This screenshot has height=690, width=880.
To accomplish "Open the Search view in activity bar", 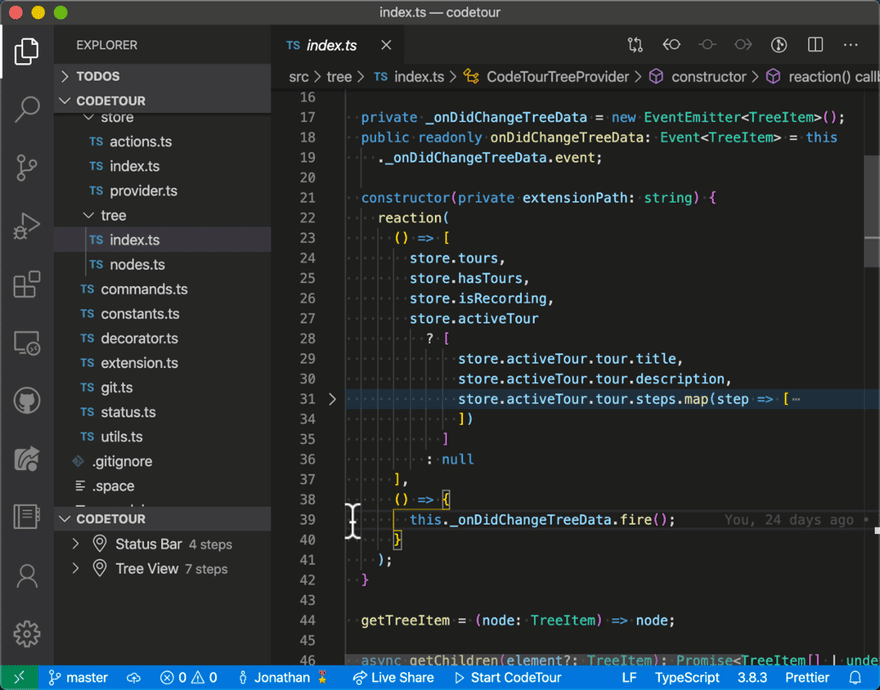I will pyautogui.click(x=26, y=109).
